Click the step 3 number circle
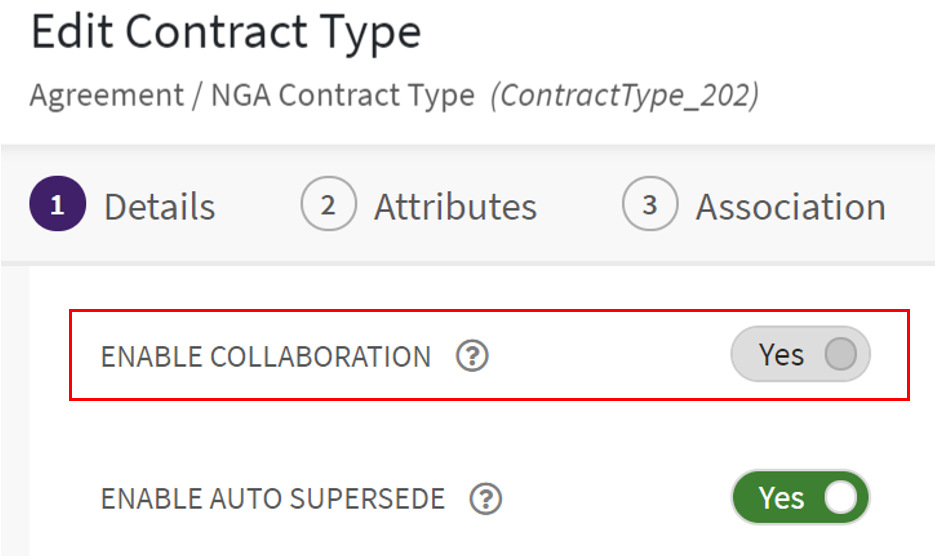 (649, 205)
